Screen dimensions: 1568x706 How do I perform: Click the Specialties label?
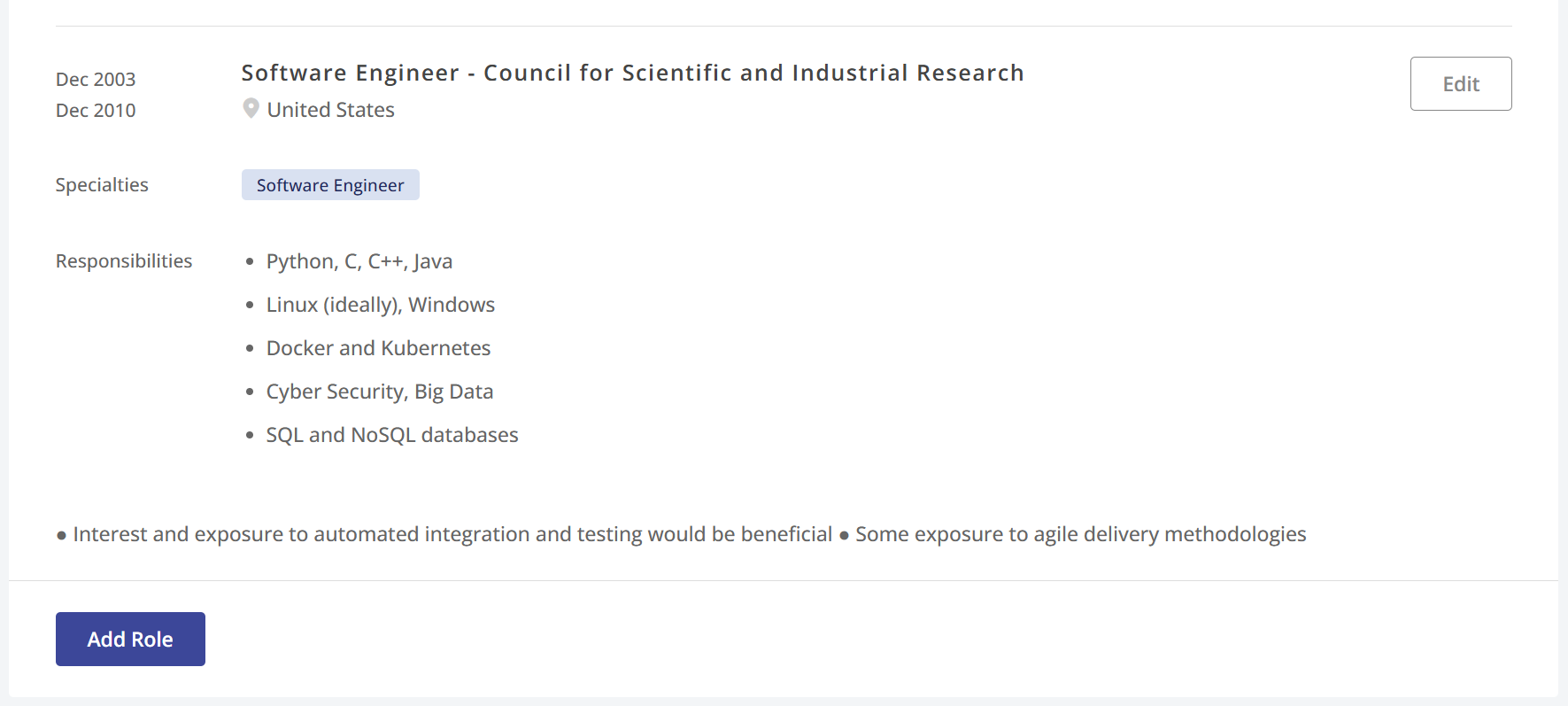pos(102,185)
